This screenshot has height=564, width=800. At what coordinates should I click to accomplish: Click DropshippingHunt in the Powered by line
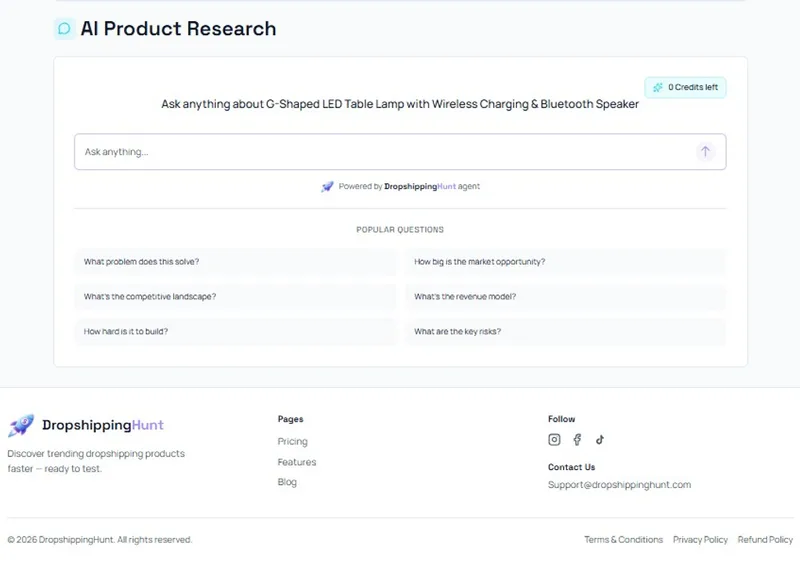(420, 187)
